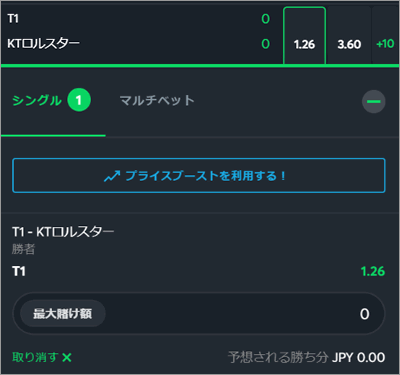Click the 勝者 market label in the slip
The width and height of the screenshot is (400, 375).
[x=23, y=249]
